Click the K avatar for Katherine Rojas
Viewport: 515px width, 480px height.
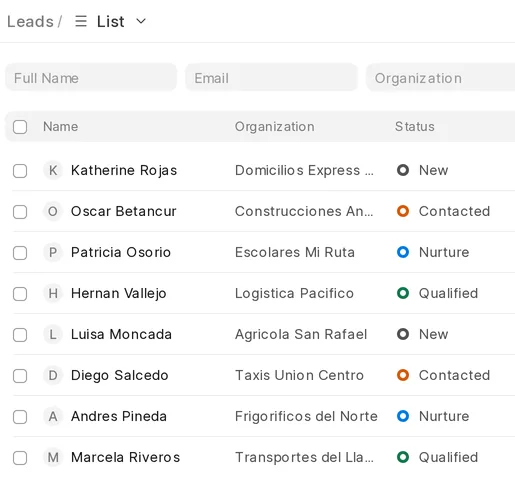tap(53, 170)
